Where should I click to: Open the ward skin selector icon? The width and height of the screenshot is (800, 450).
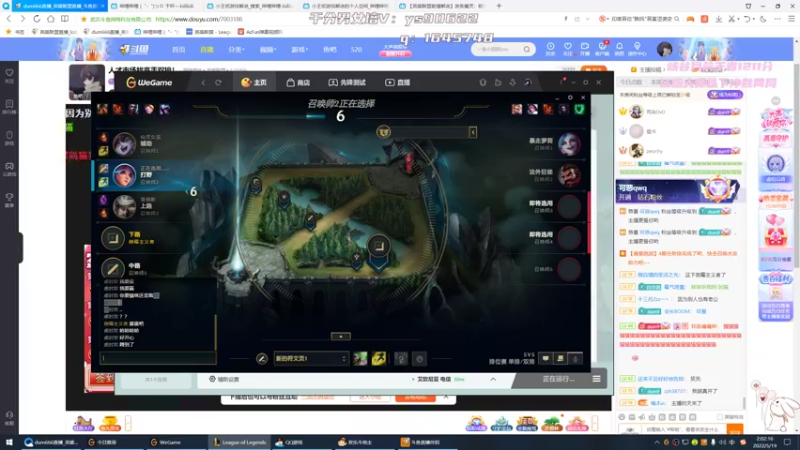coord(401,359)
